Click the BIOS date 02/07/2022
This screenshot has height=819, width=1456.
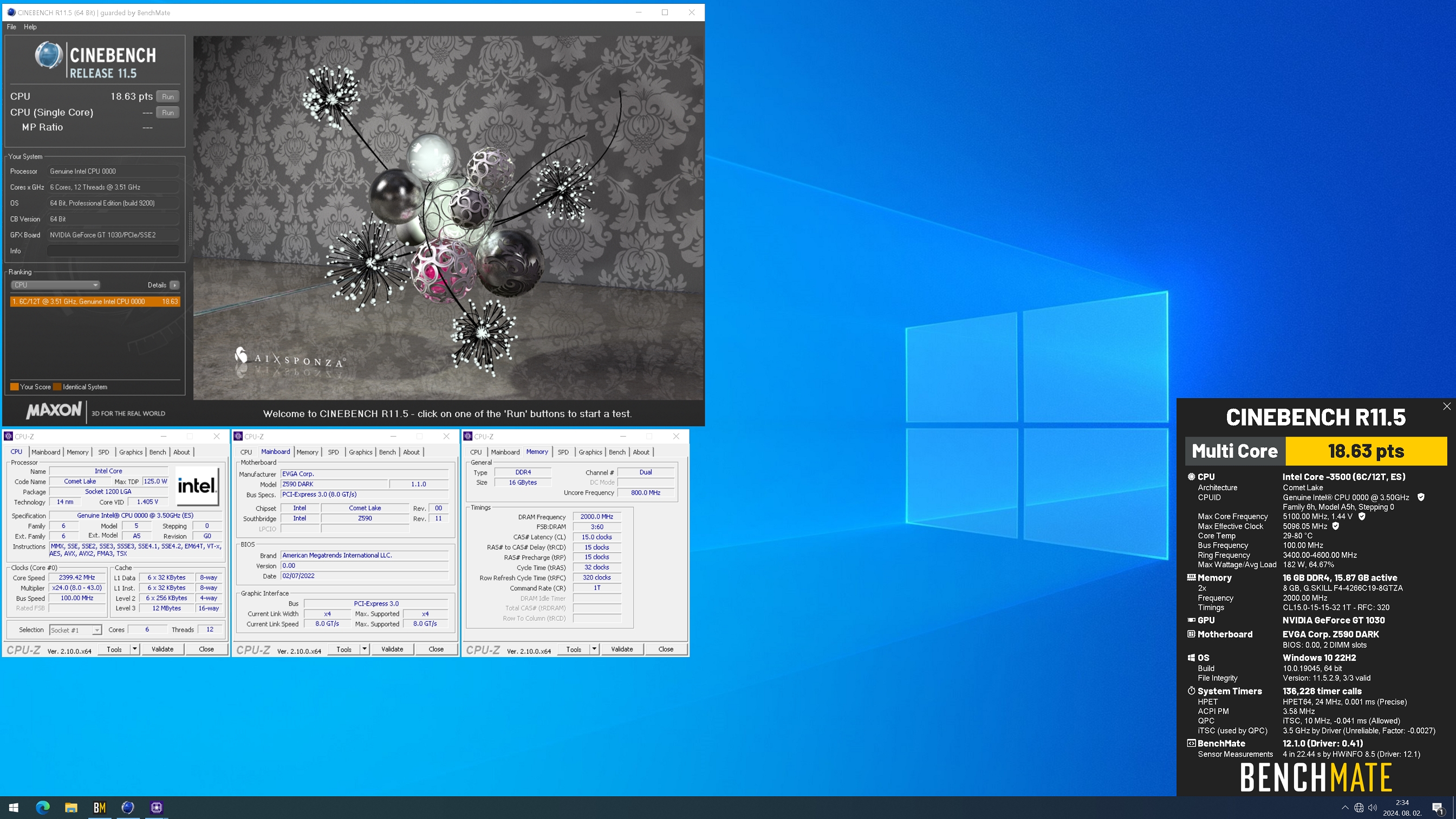365,576
